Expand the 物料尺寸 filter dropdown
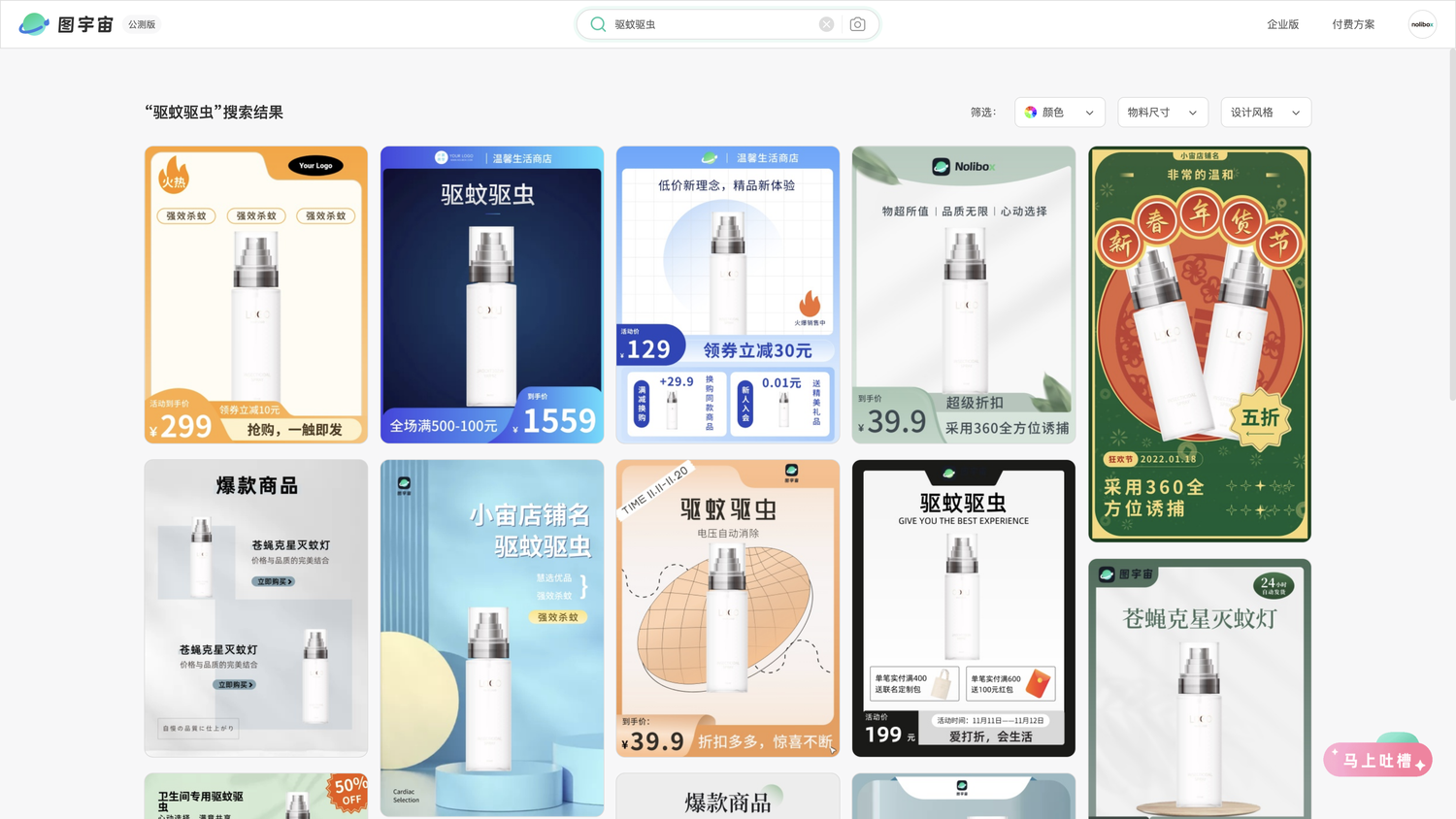 pos(1163,113)
